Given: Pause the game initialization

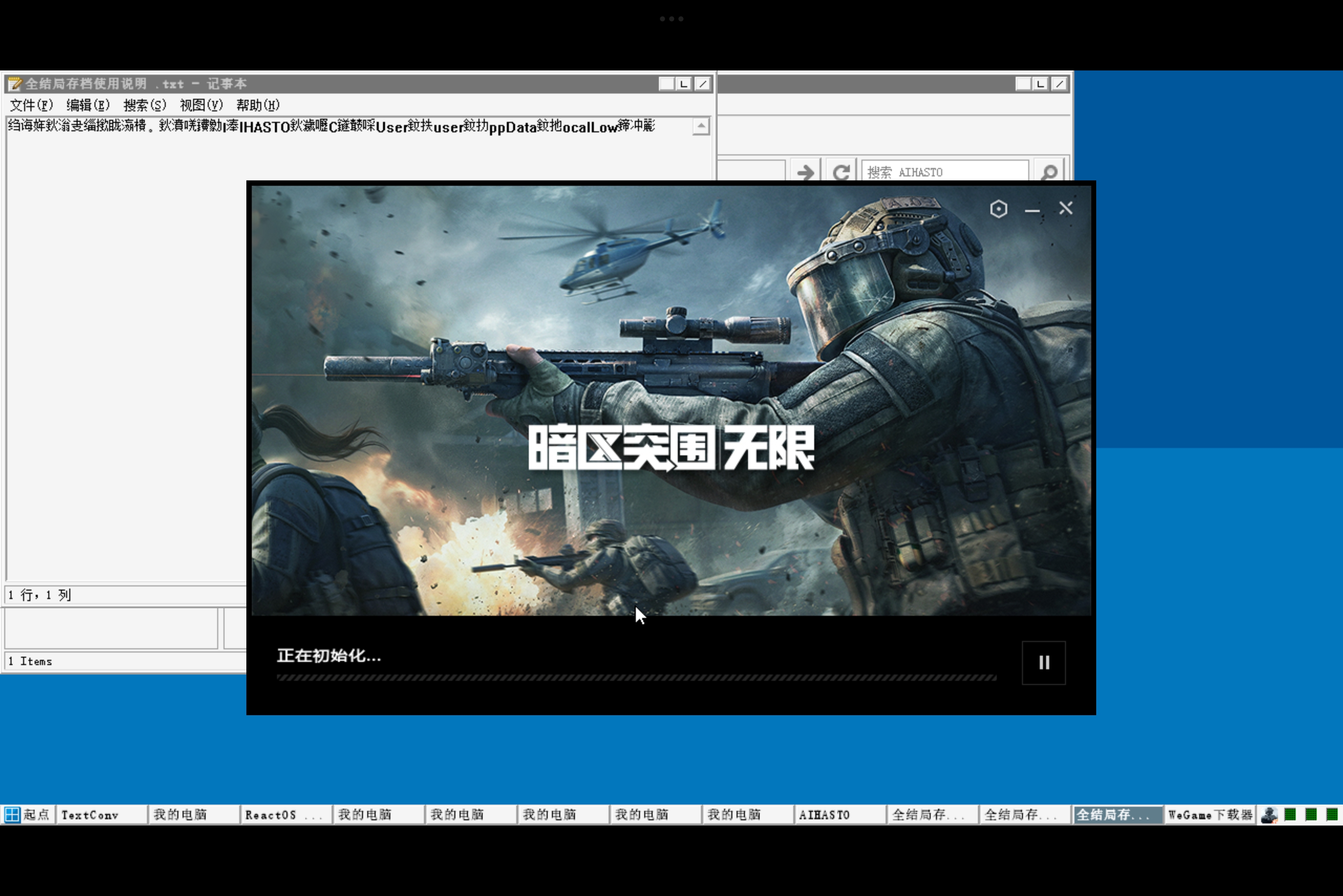Looking at the screenshot, I should click(x=1043, y=662).
